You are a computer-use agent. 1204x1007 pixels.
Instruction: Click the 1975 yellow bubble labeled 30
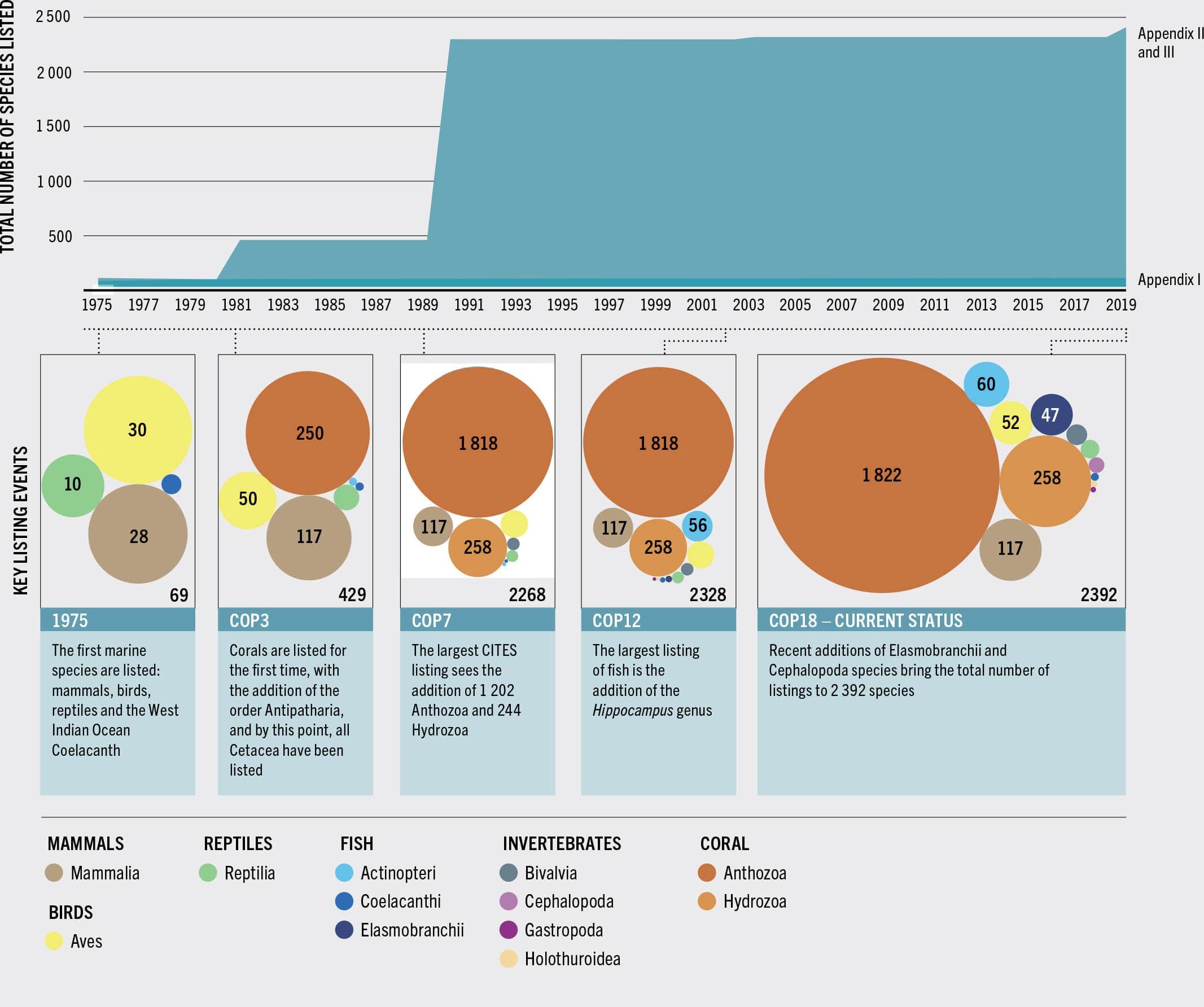138,430
